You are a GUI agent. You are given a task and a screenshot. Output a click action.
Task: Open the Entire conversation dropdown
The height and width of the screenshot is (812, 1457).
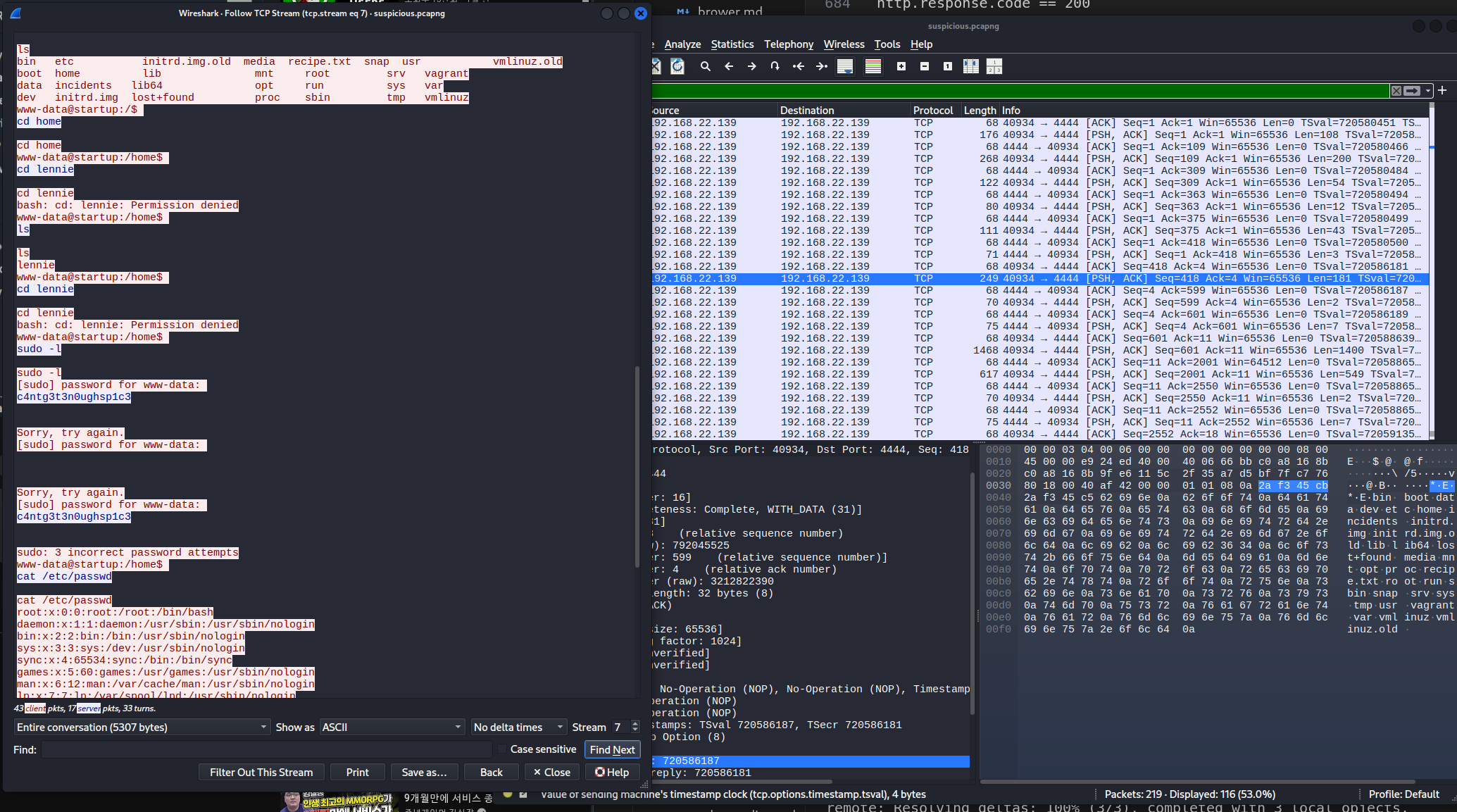142,727
